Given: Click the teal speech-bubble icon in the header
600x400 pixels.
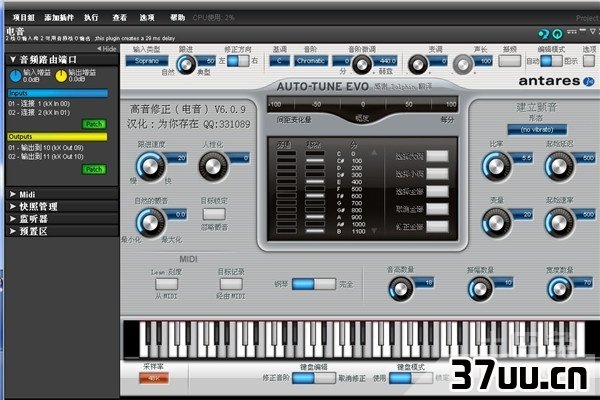Looking at the screenshot, I should click(543, 34).
